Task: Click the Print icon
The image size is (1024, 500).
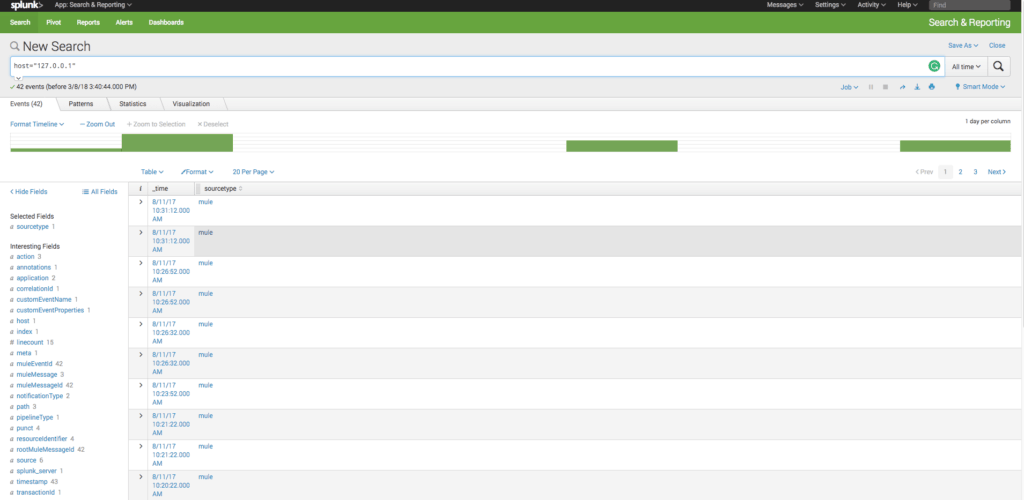Action: [x=932, y=87]
